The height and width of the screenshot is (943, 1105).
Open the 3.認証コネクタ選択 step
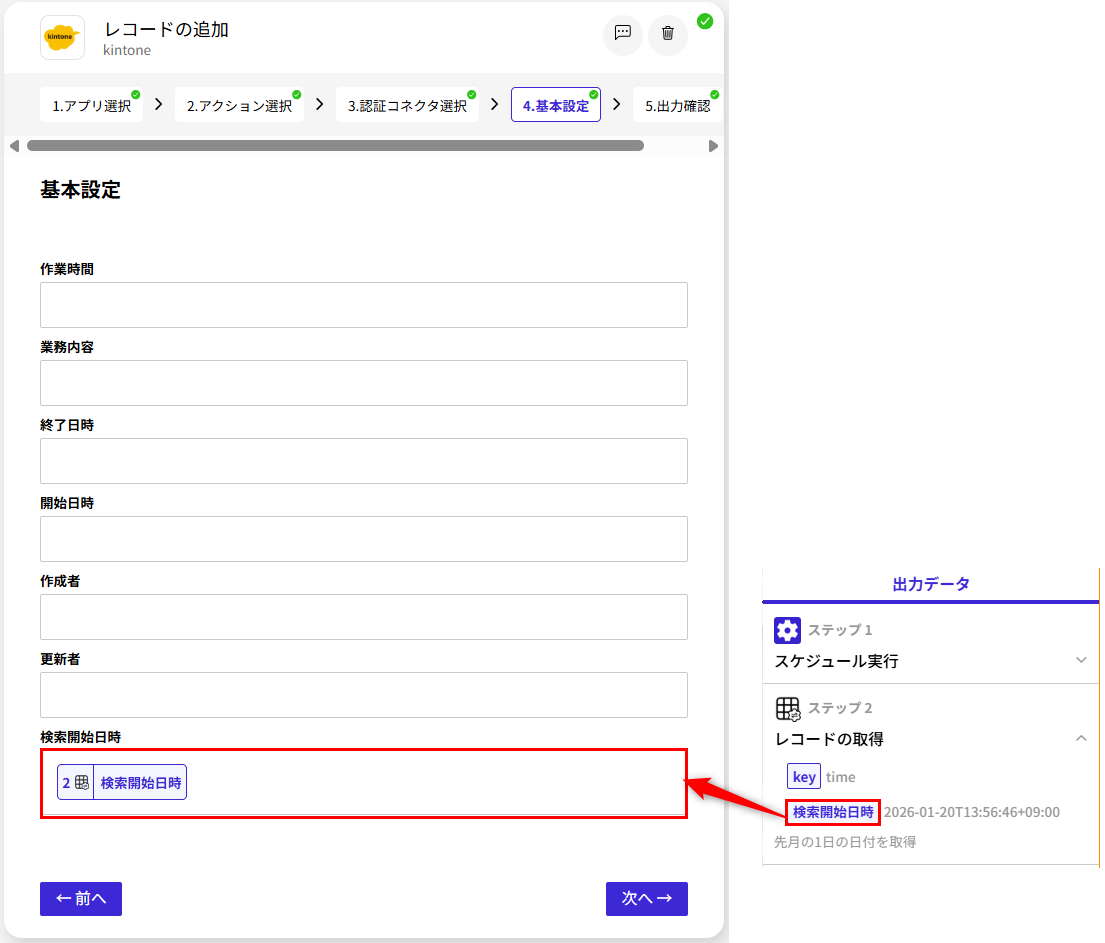coord(407,104)
